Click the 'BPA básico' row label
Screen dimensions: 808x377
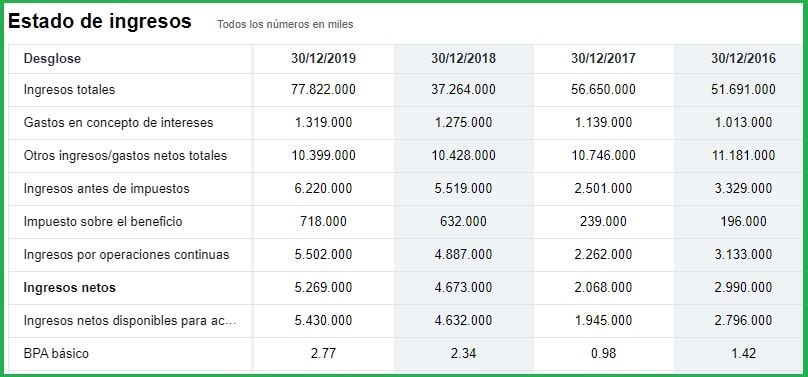[56, 353]
